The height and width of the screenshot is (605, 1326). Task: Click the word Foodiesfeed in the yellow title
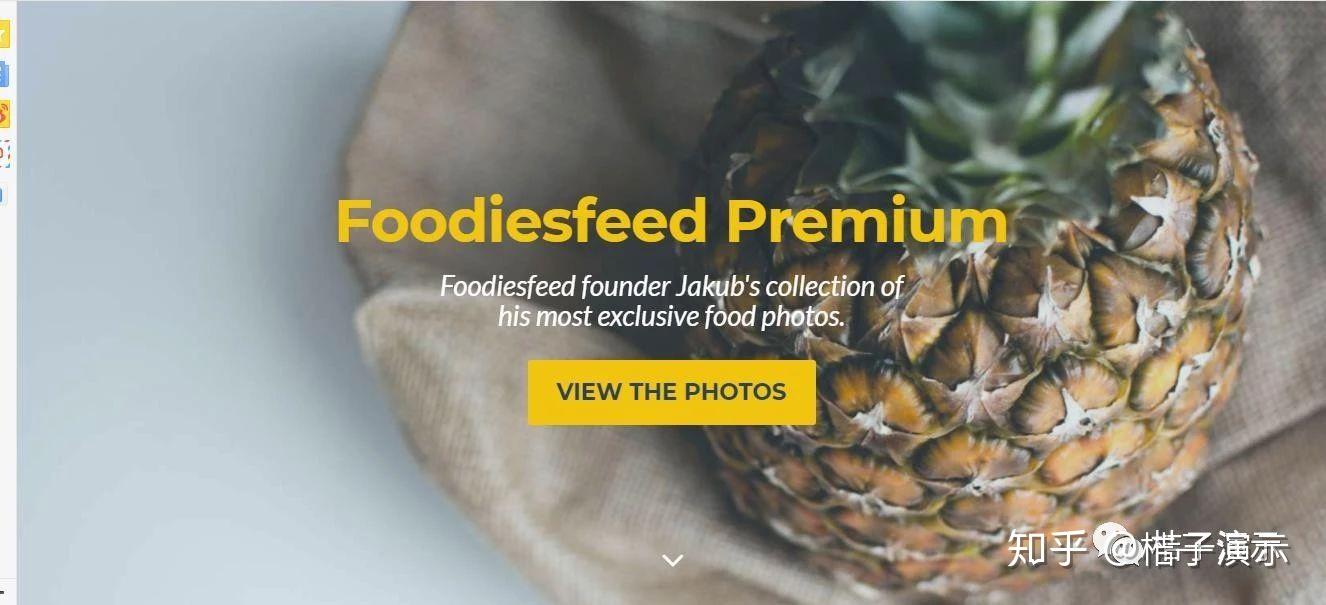[522, 221]
